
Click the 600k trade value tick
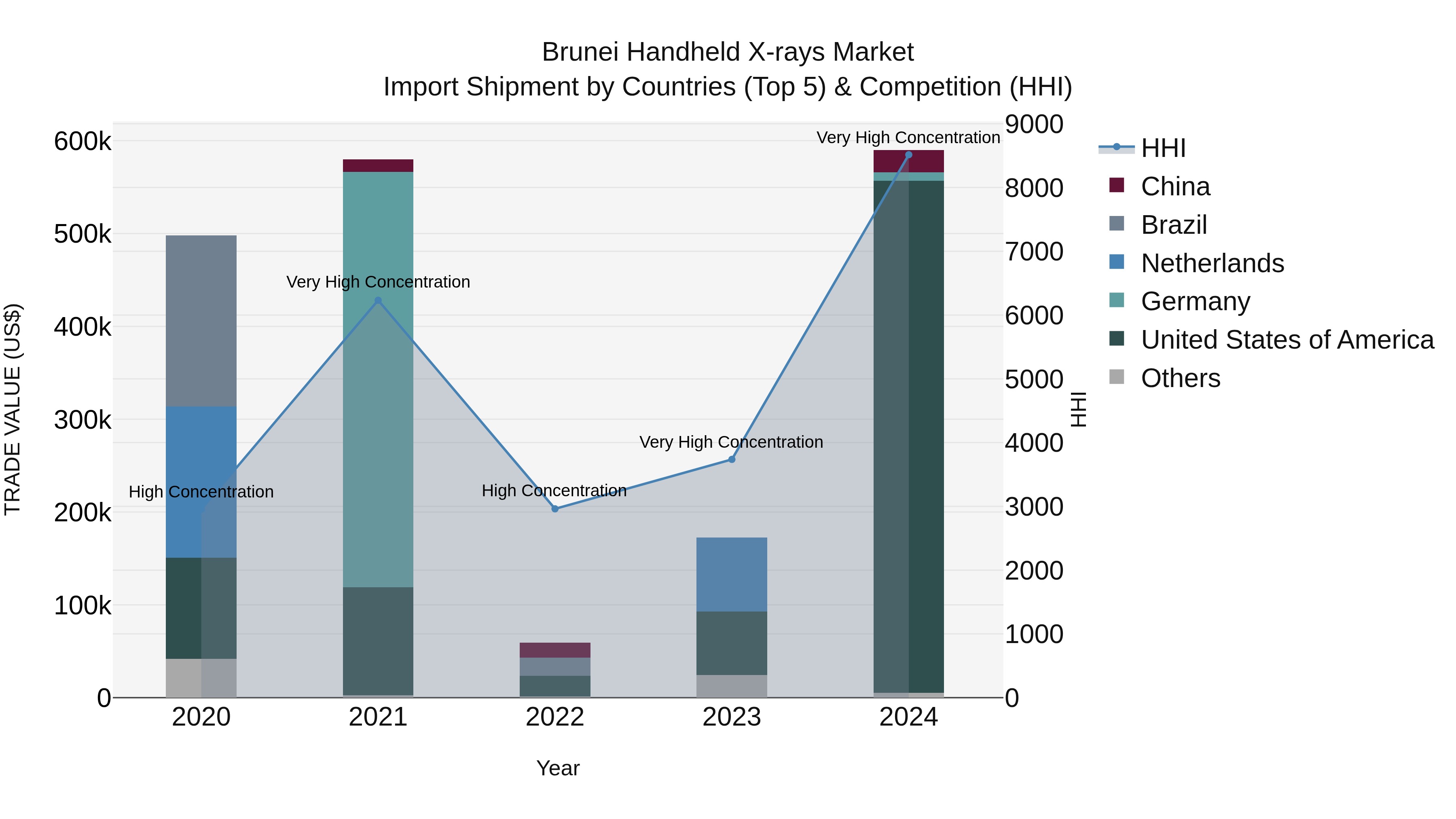(x=83, y=141)
